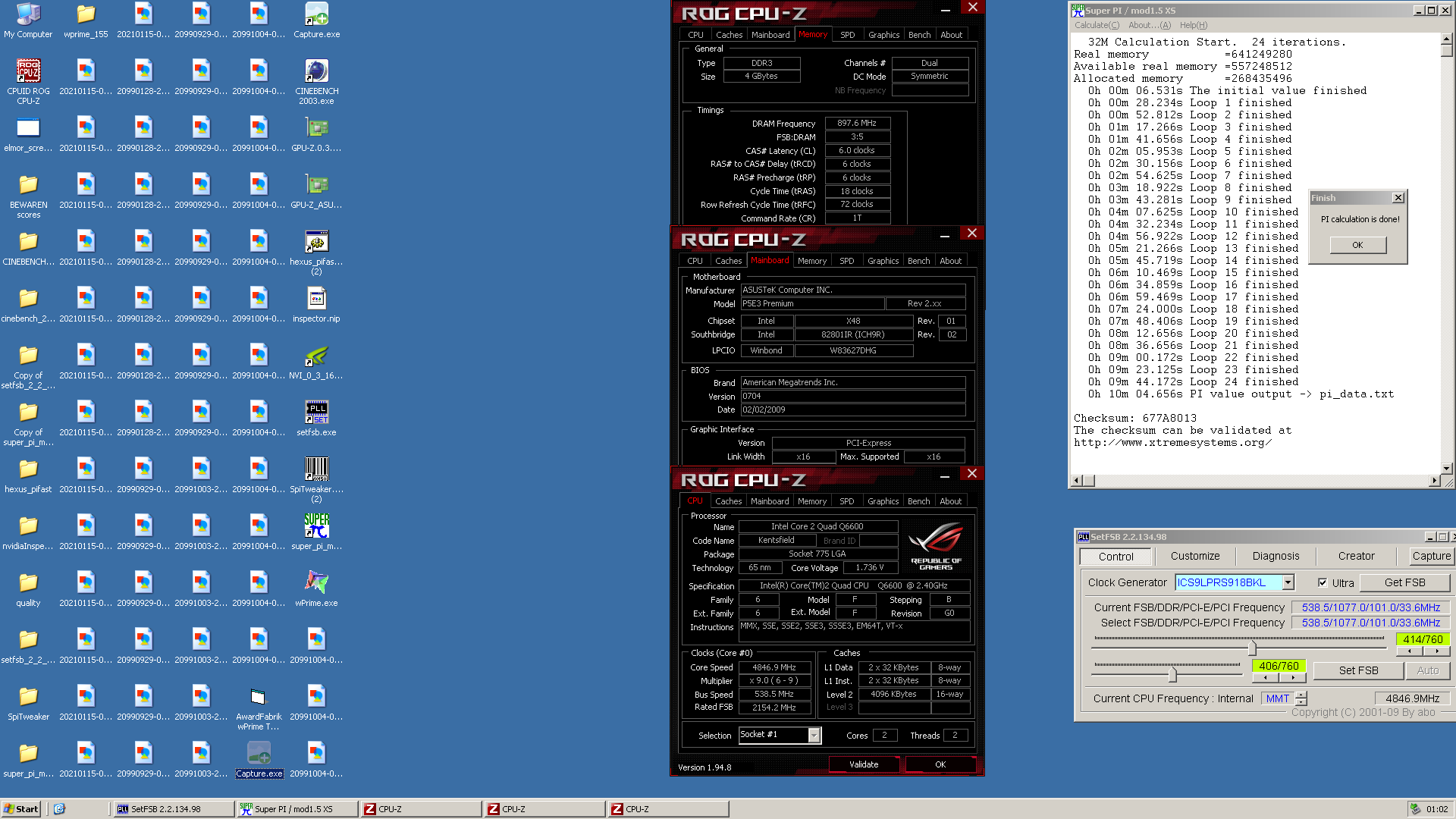Screen dimensions: 1456x819
Task: Open GPU-Z.0.3 desktop icon
Action: (x=316, y=133)
